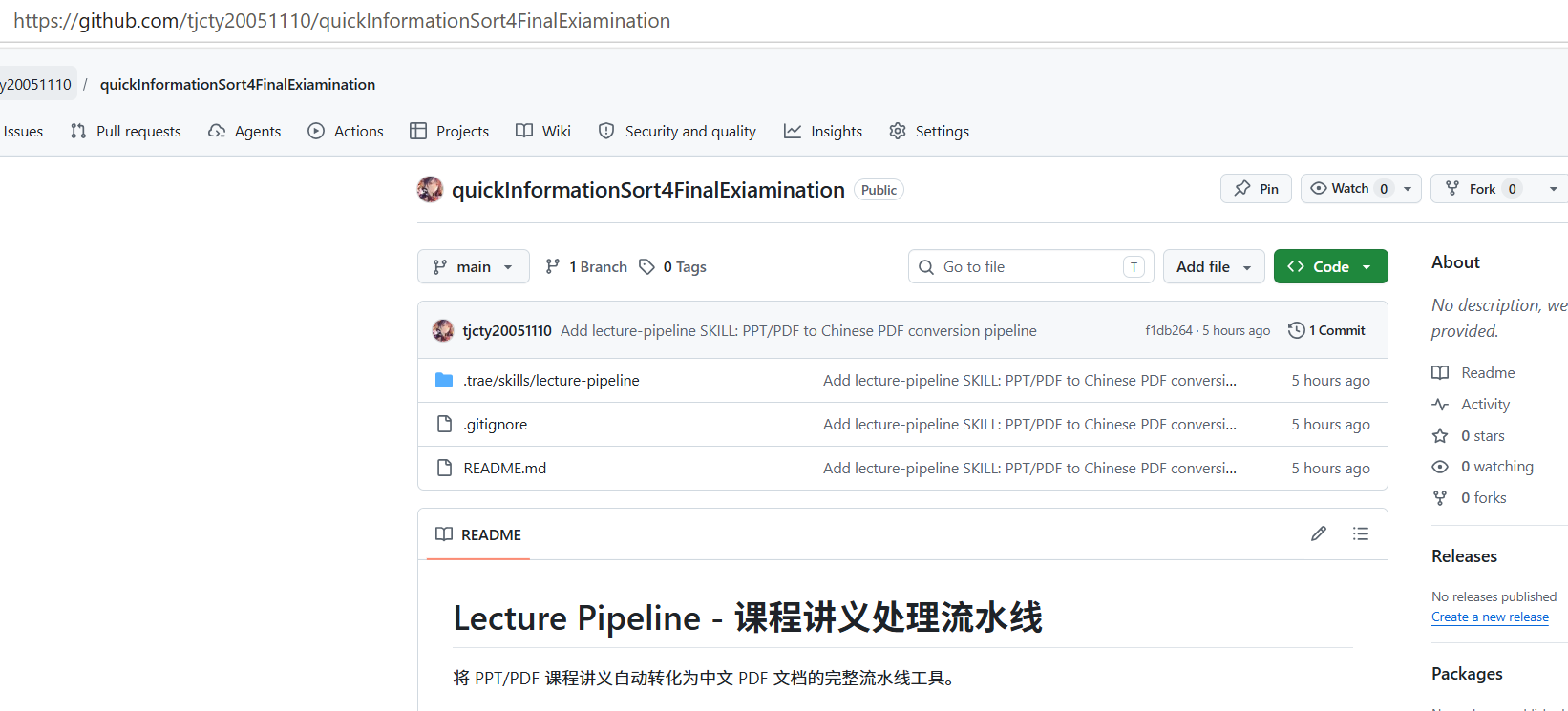Viewport: 1568px width, 711px height.
Task: Click the commit author avatar
Action: coord(443,330)
